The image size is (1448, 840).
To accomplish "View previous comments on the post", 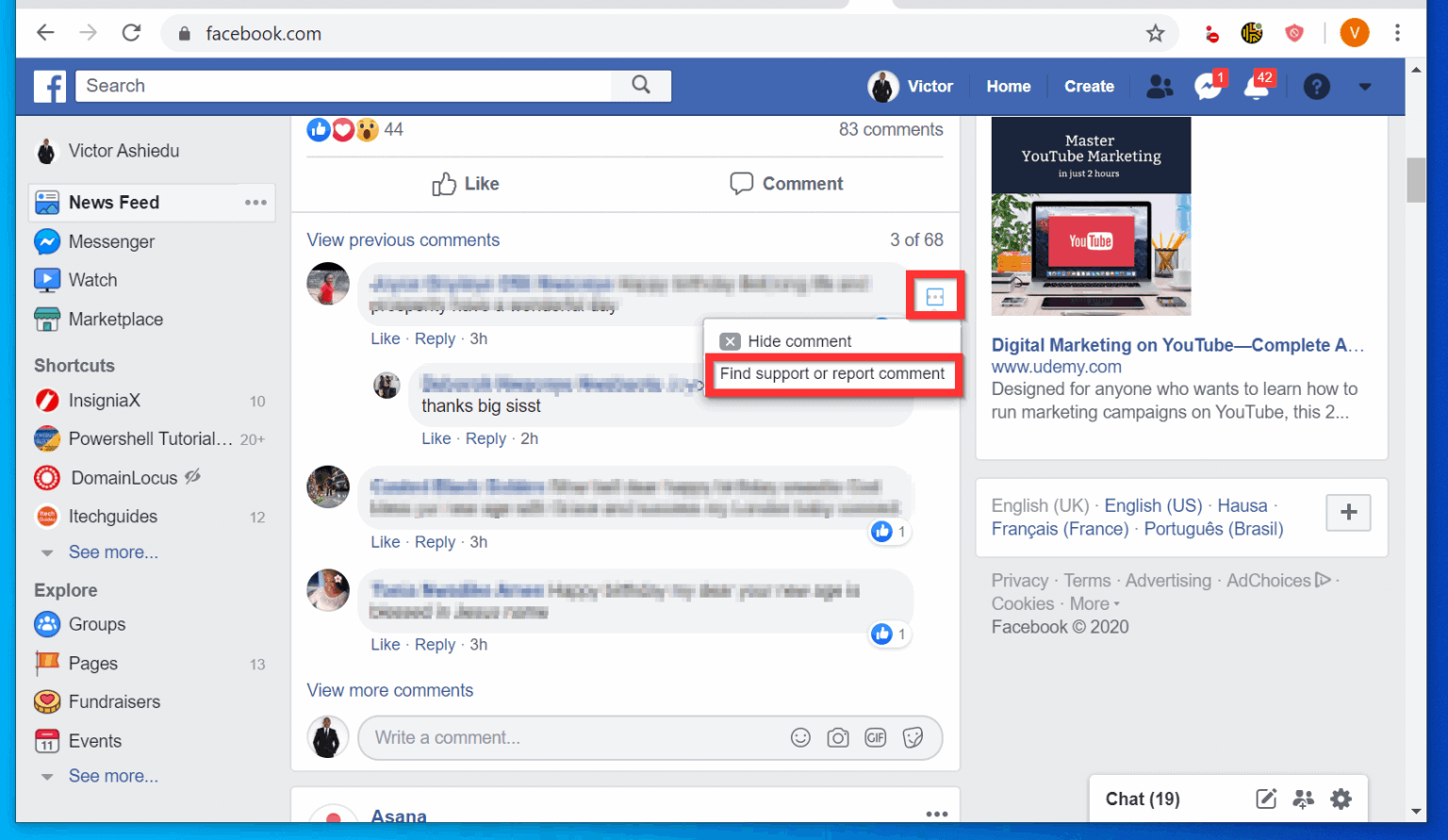I will (403, 239).
